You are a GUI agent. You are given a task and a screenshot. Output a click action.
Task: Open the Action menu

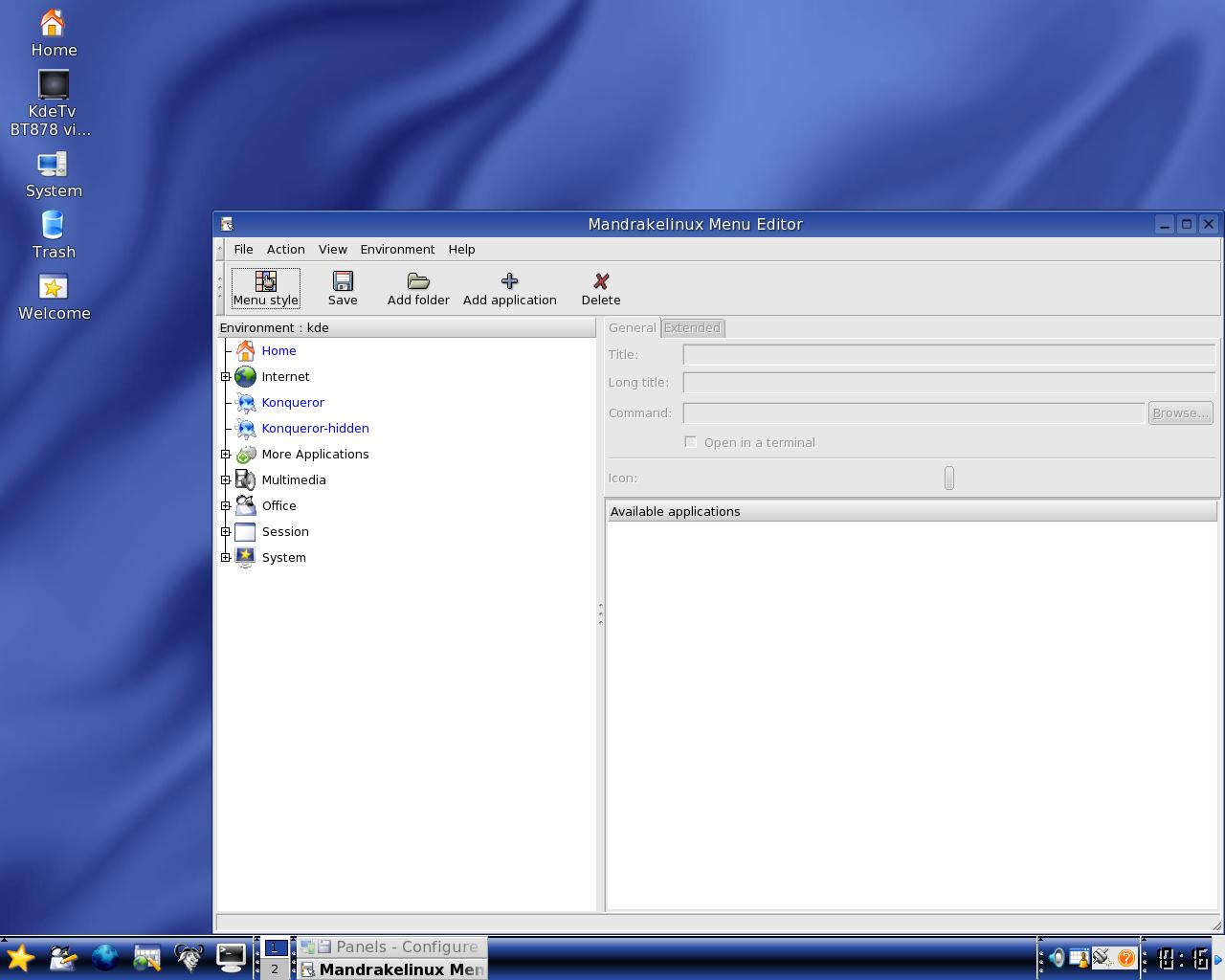pos(285,249)
